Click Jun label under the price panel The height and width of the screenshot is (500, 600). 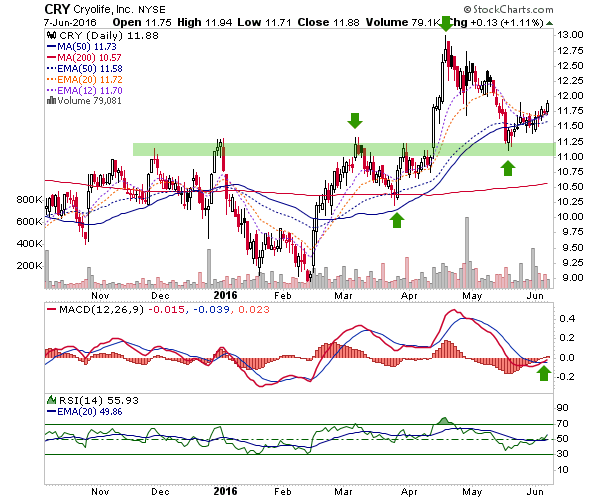click(x=535, y=296)
